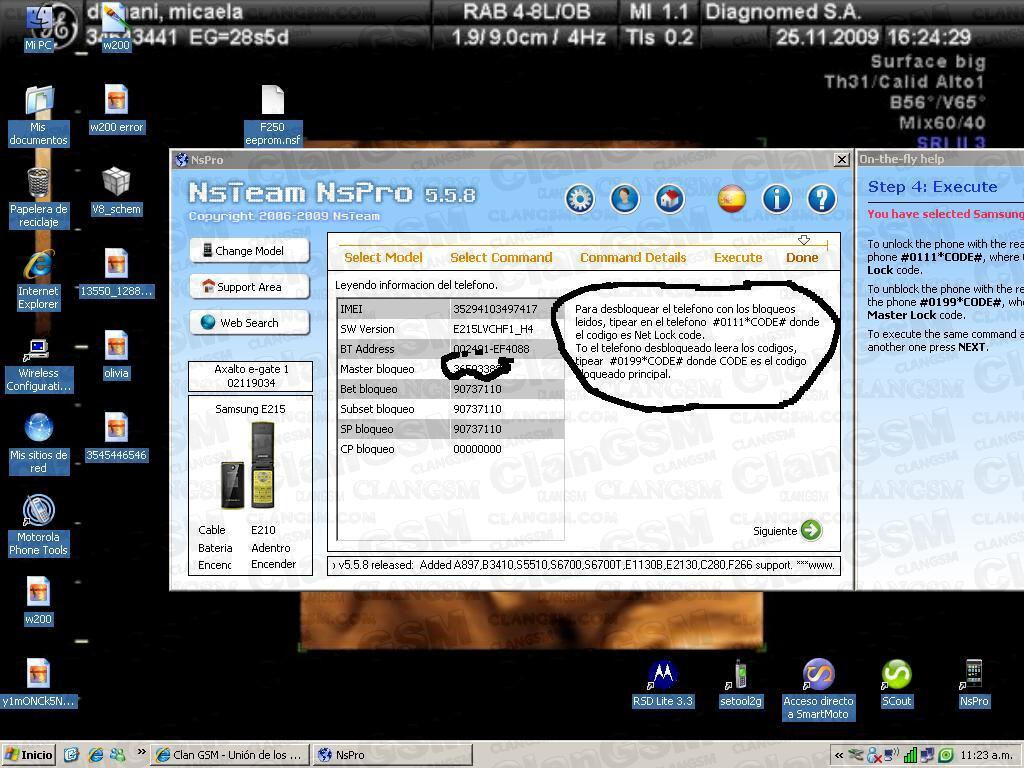
Task: Click the Change Model button
Action: point(248,251)
